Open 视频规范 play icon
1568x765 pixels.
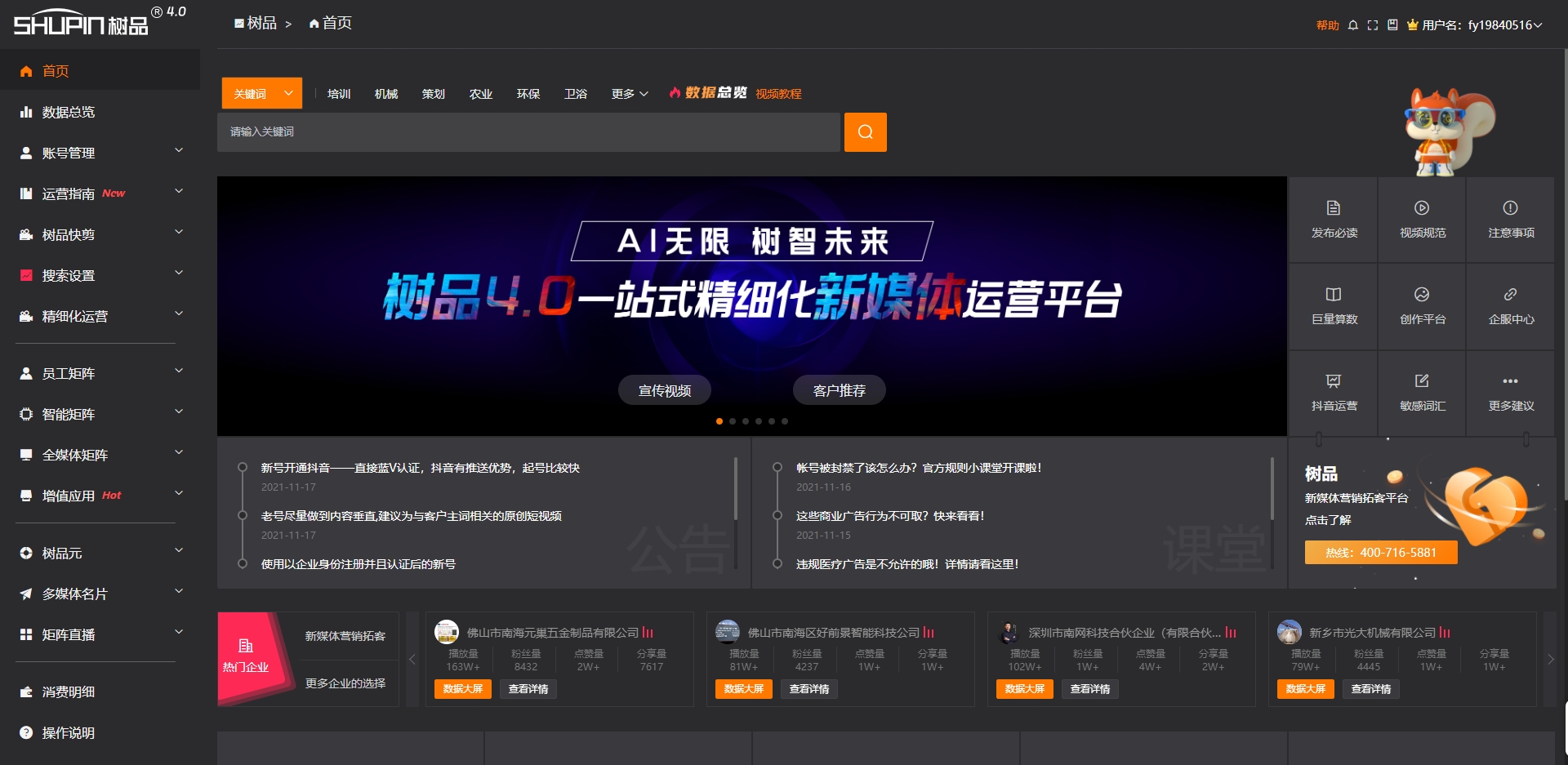[1422, 208]
